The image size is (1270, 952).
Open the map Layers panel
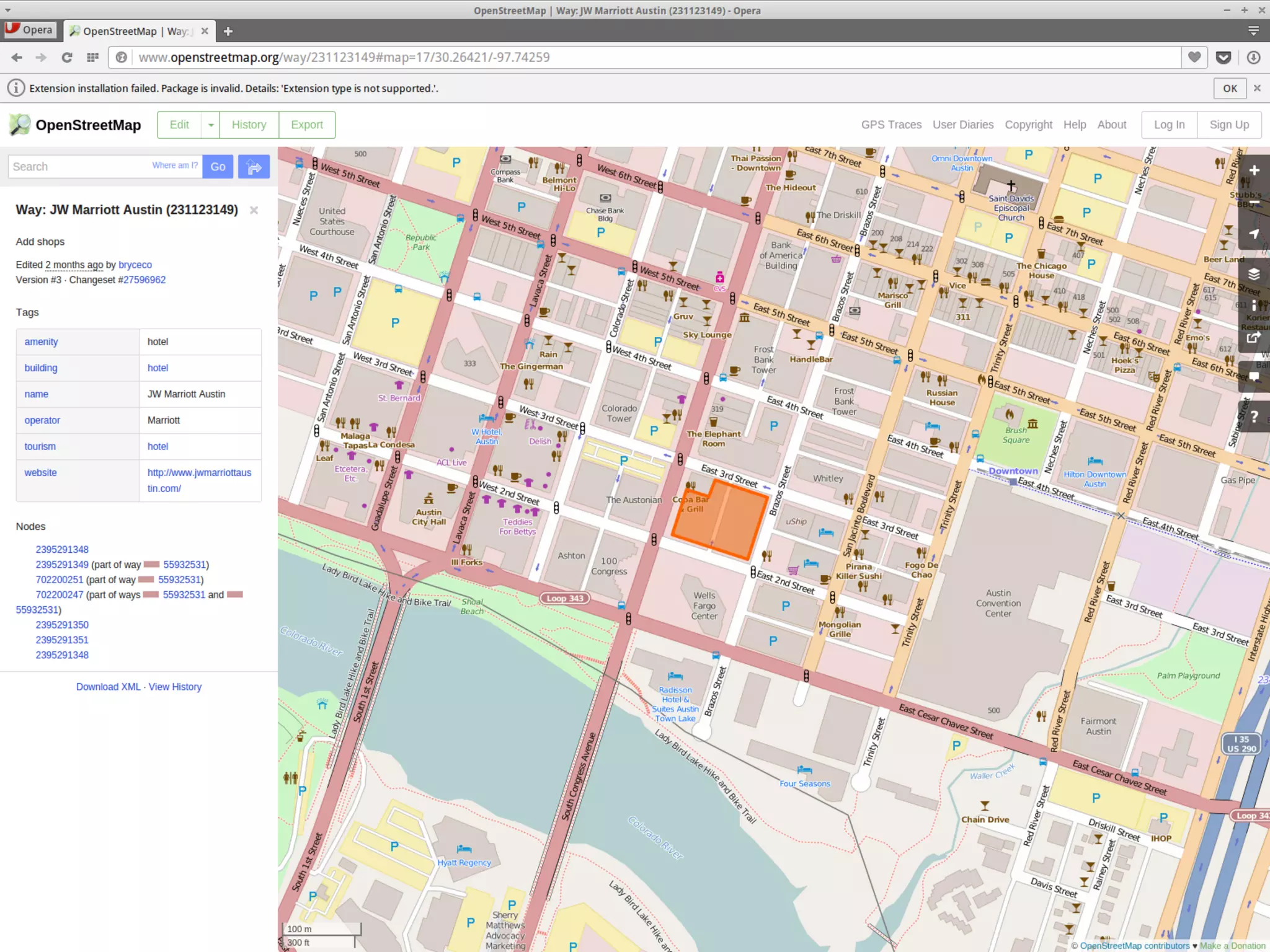(x=1253, y=274)
